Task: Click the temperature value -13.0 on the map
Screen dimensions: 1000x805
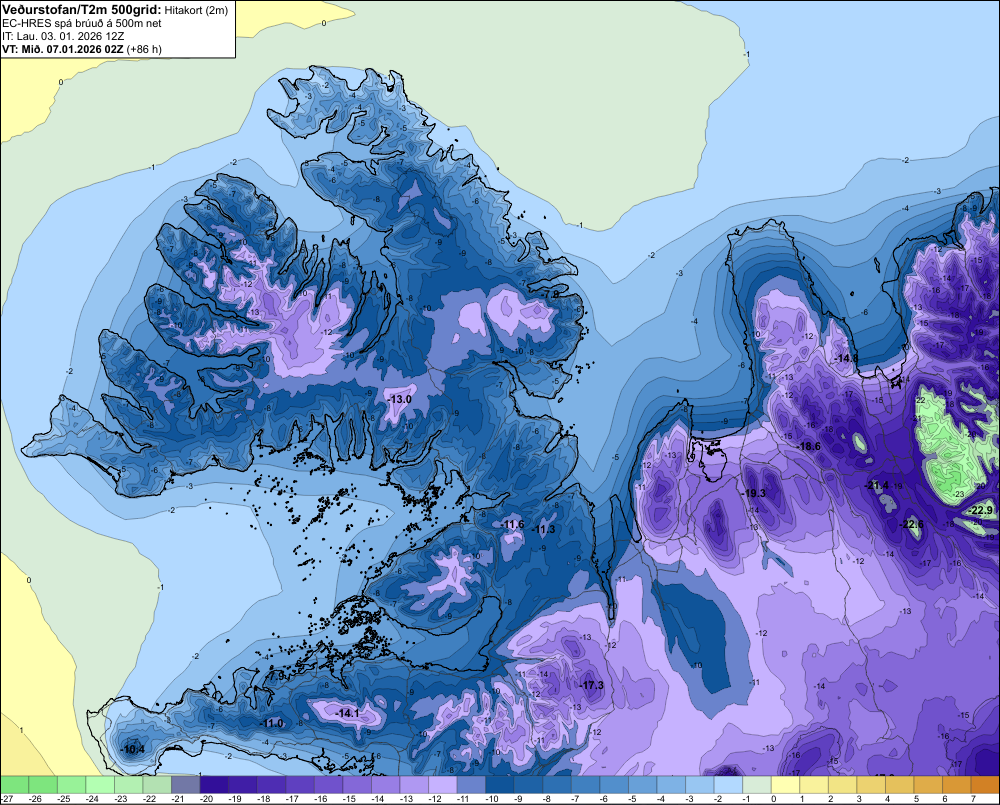Action: point(400,399)
